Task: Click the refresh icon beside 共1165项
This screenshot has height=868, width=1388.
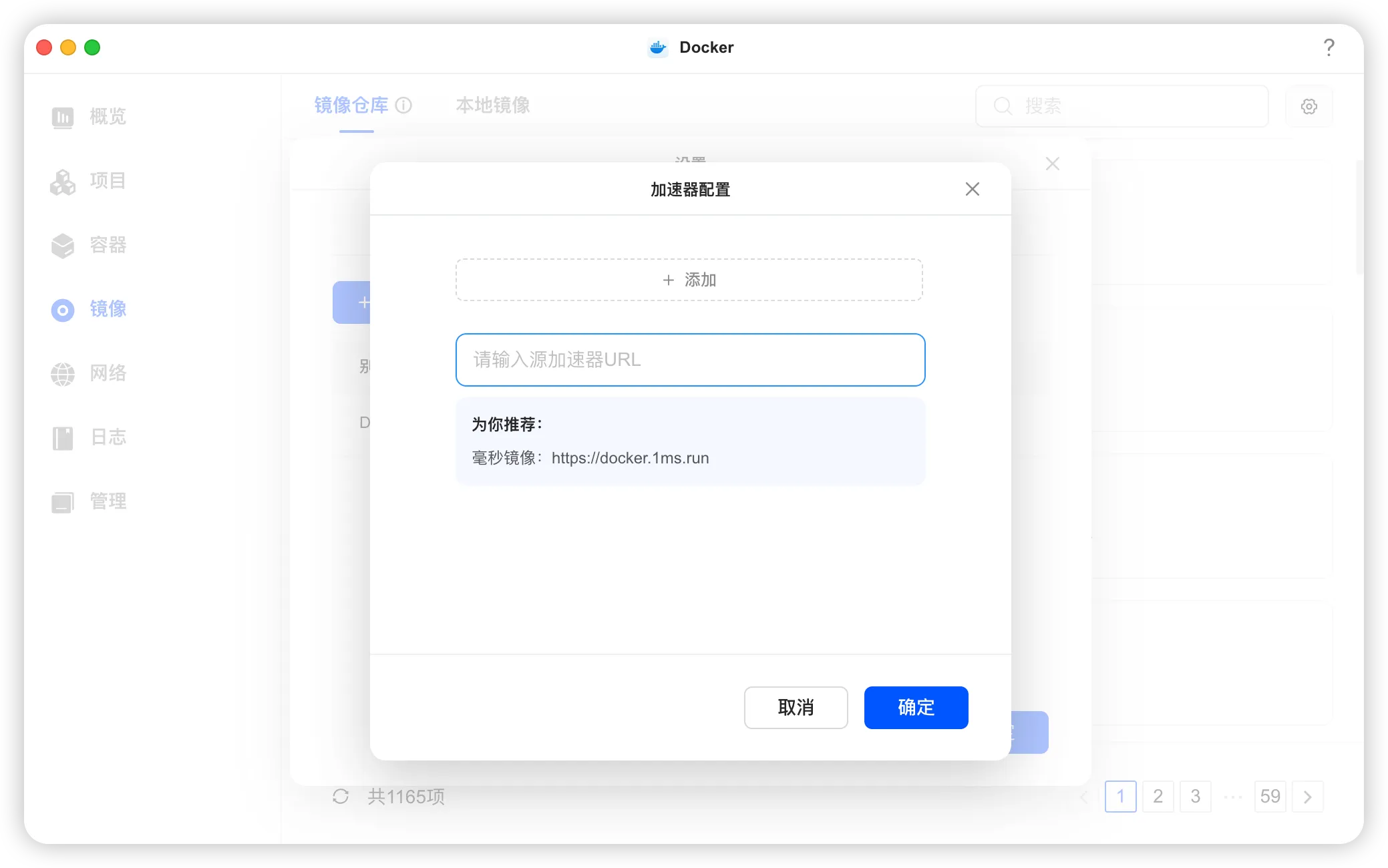Action: (x=341, y=796)
